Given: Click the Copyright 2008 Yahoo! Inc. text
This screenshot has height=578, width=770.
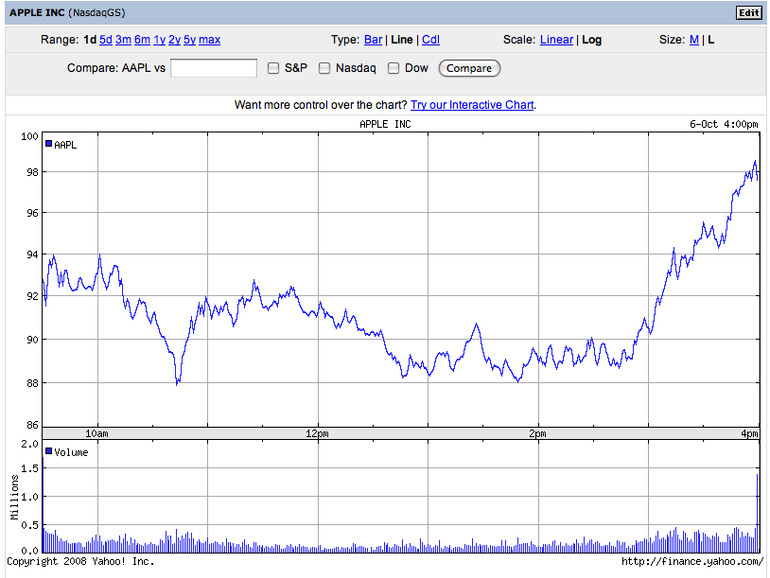Looking at the screenshot, I should tap(81, 561).
